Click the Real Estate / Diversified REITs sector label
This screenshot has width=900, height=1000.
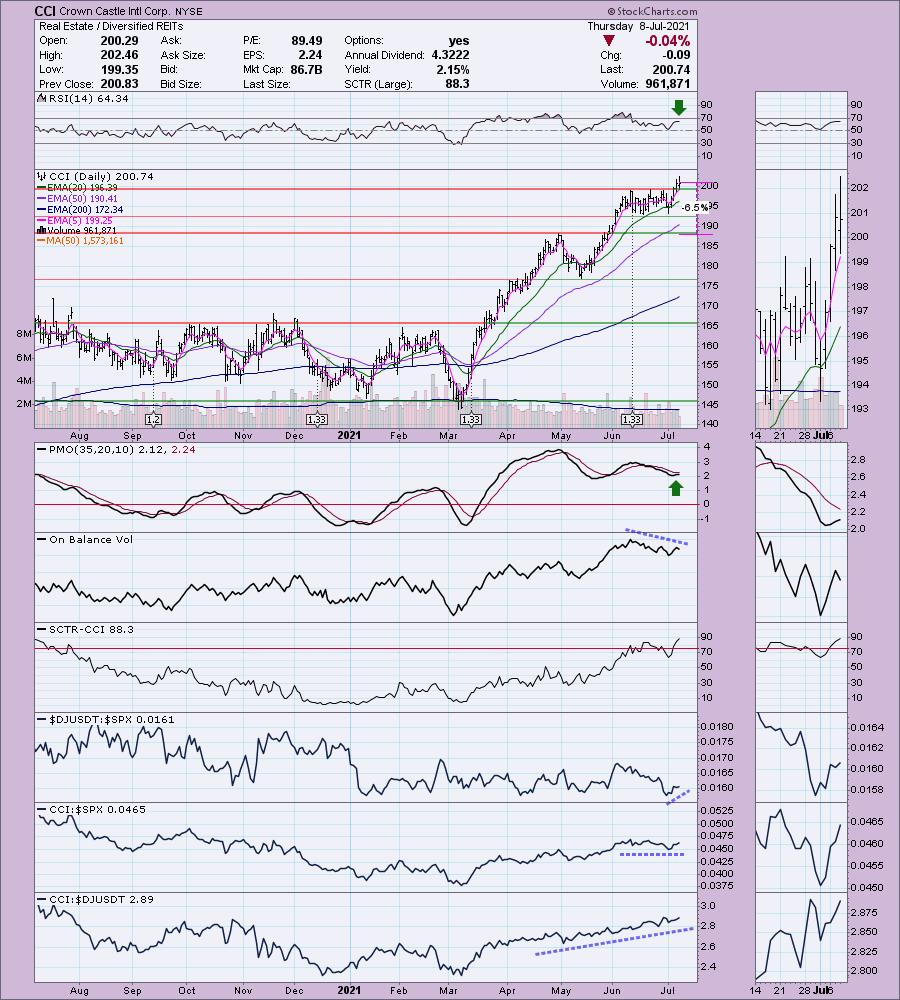111,26
